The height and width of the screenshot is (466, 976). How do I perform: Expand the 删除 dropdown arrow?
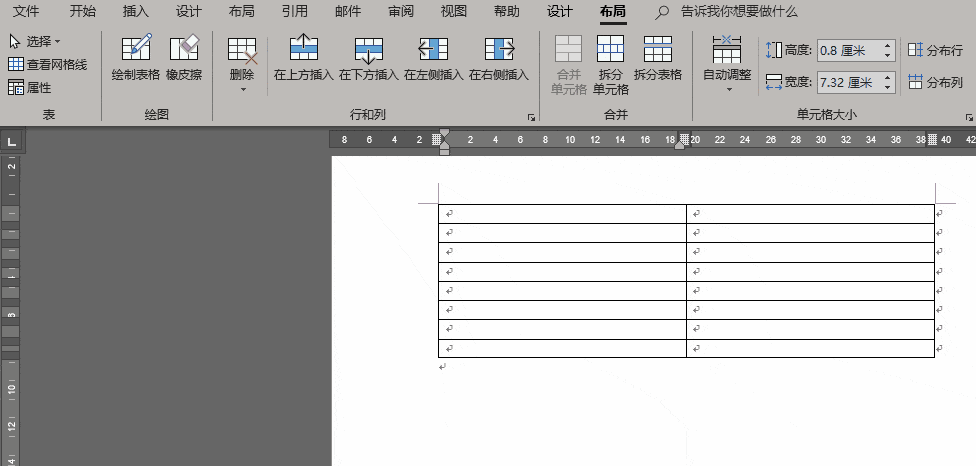[243, 90]
